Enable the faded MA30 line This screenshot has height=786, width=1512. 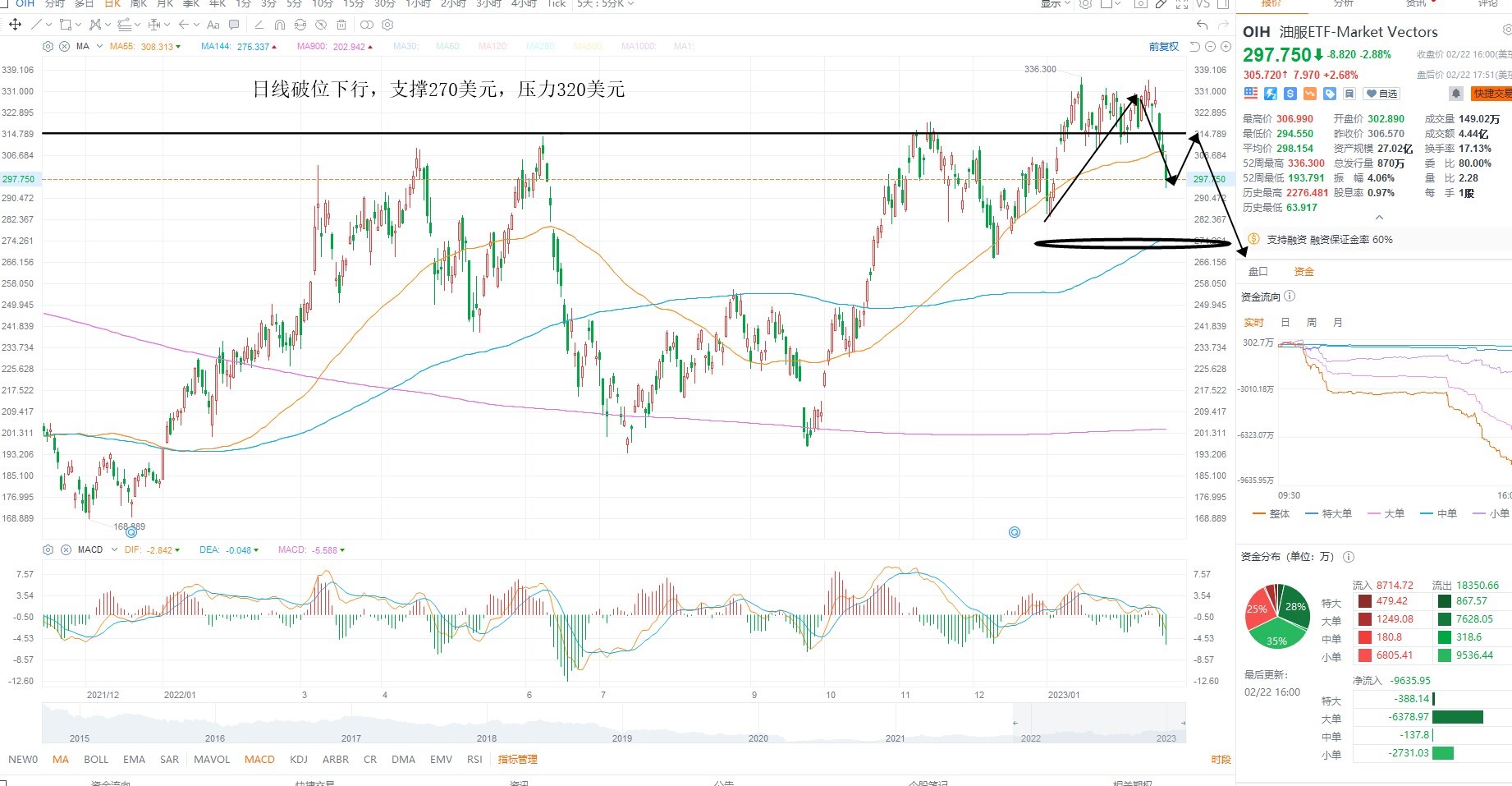point(405,46)
